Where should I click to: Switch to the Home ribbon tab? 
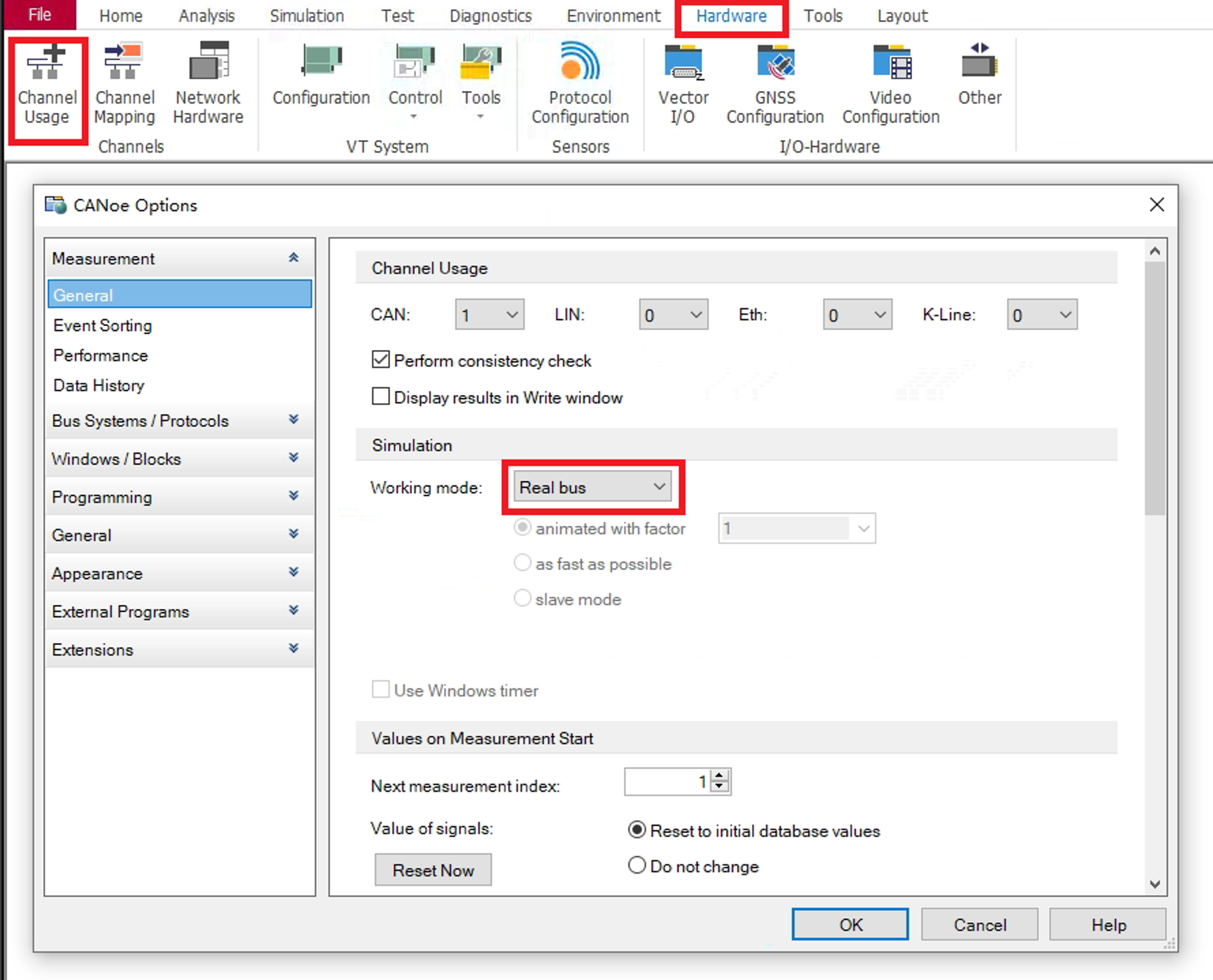pyautogui.click(x=121, y=15)
